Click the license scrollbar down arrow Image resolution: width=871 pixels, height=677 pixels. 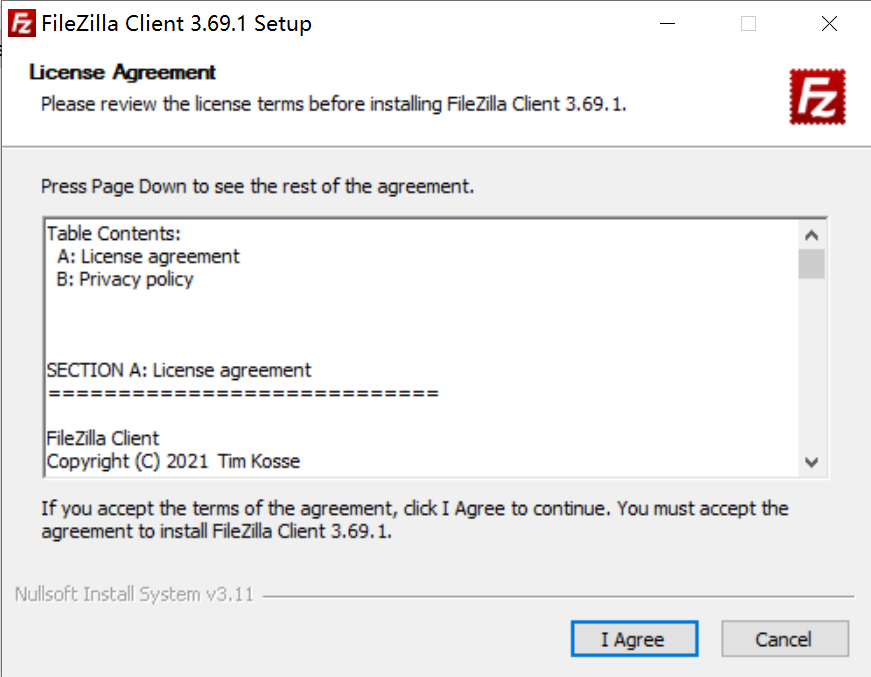[811, 462]
